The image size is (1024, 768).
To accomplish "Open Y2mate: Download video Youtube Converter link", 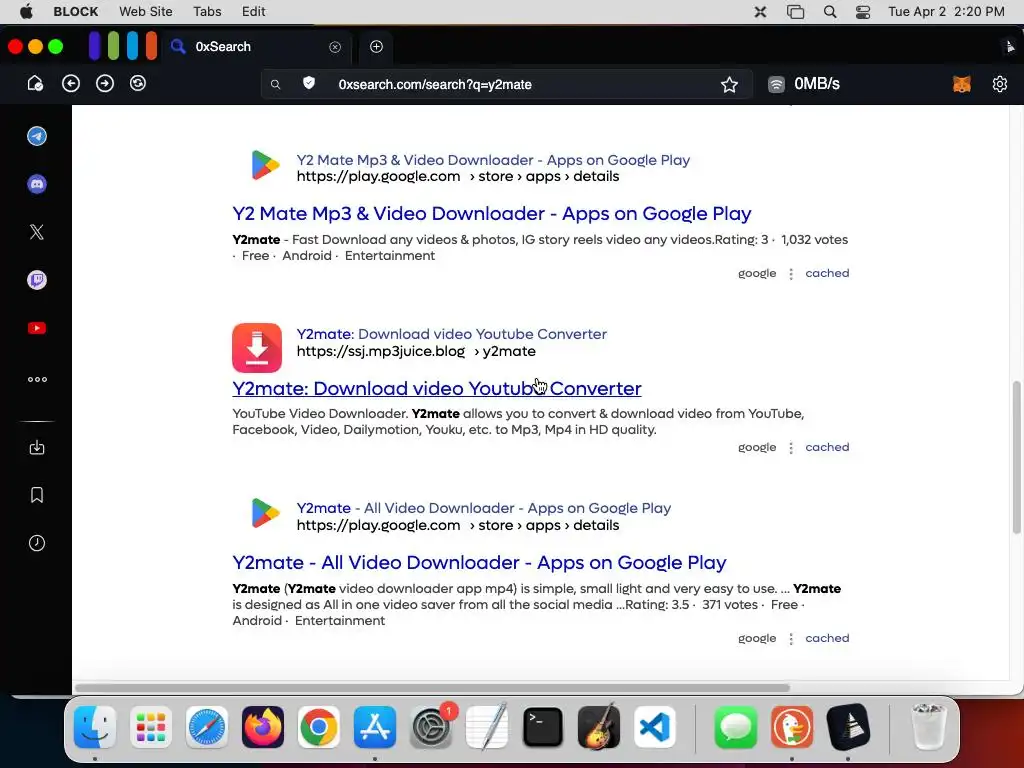I will (437, 389).
